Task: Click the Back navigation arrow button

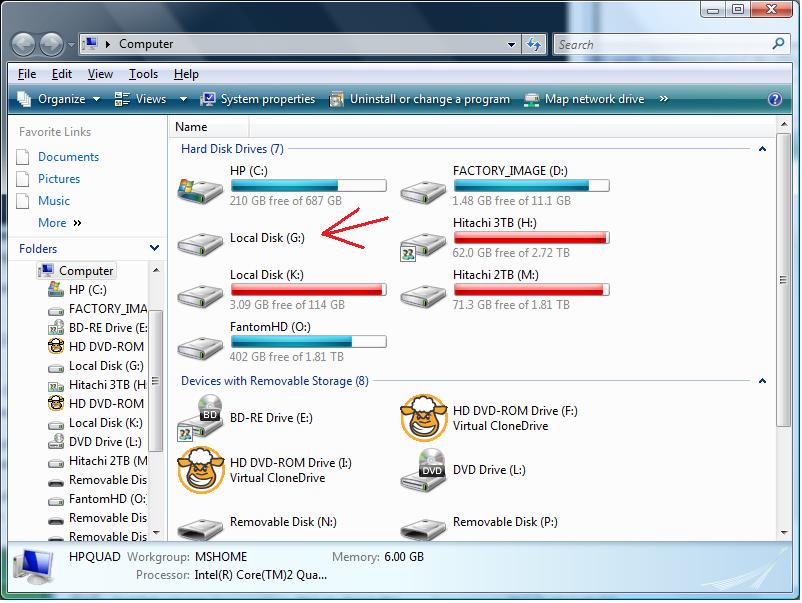Action: coord(24,44)
